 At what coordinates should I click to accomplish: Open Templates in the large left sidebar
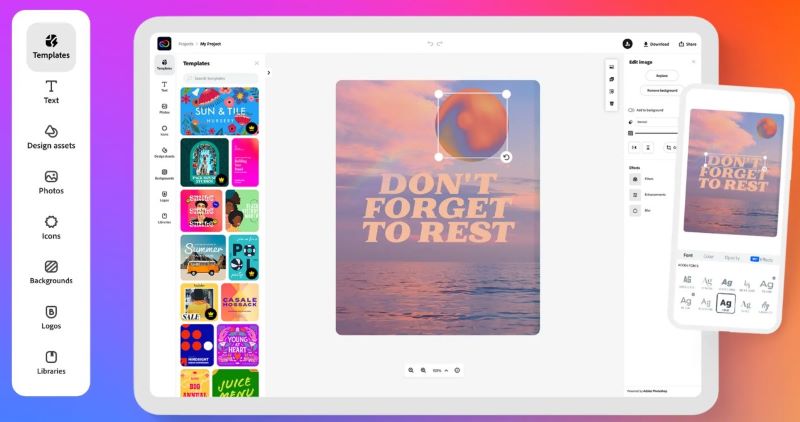coord(50,47)
